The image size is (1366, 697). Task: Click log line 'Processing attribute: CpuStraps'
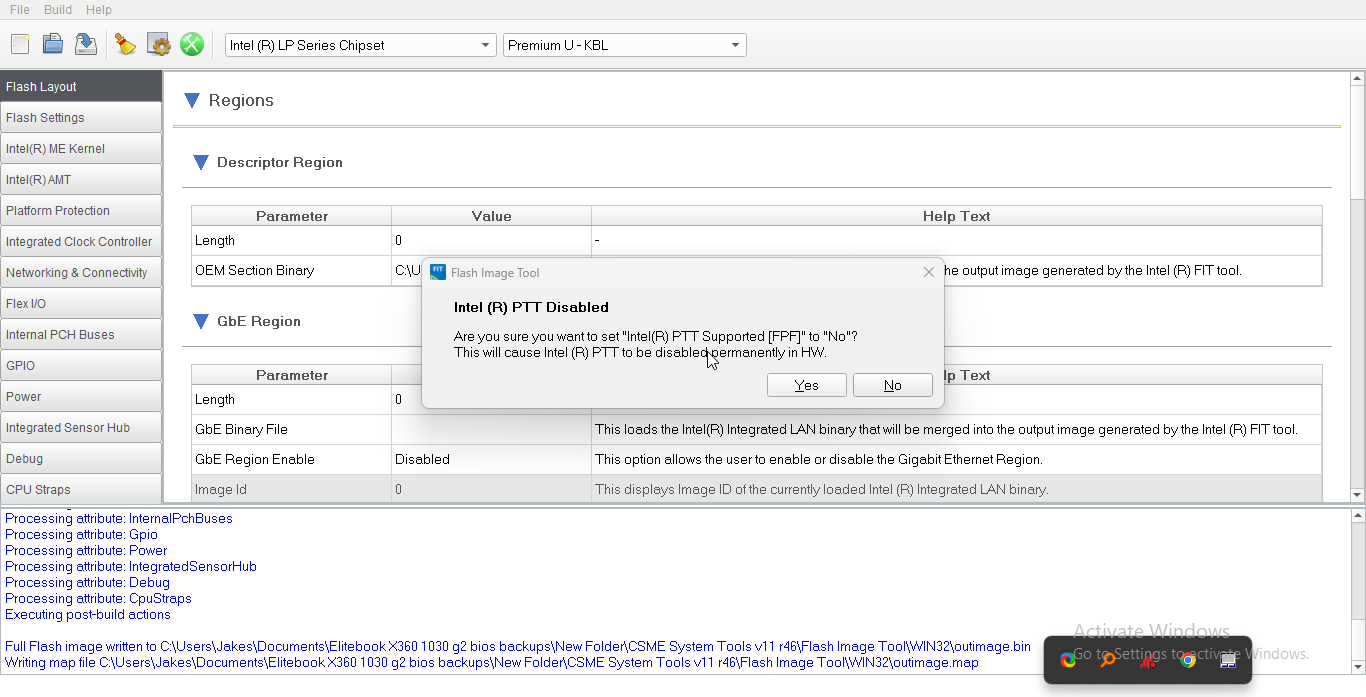click(98, 598)
